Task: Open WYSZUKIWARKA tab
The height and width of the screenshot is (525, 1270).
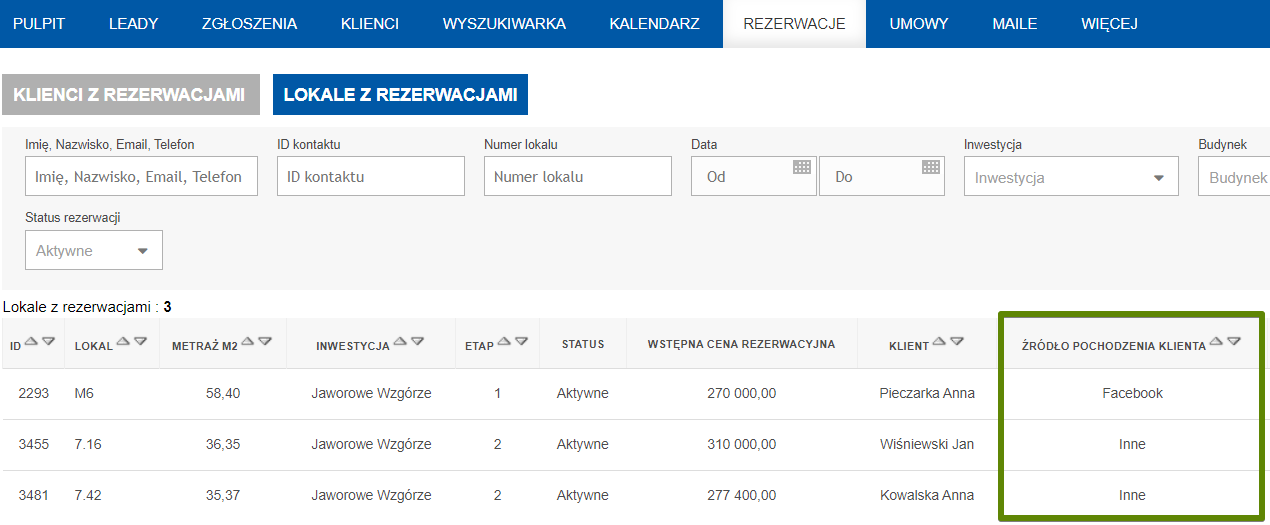Action: pos(504,24)
